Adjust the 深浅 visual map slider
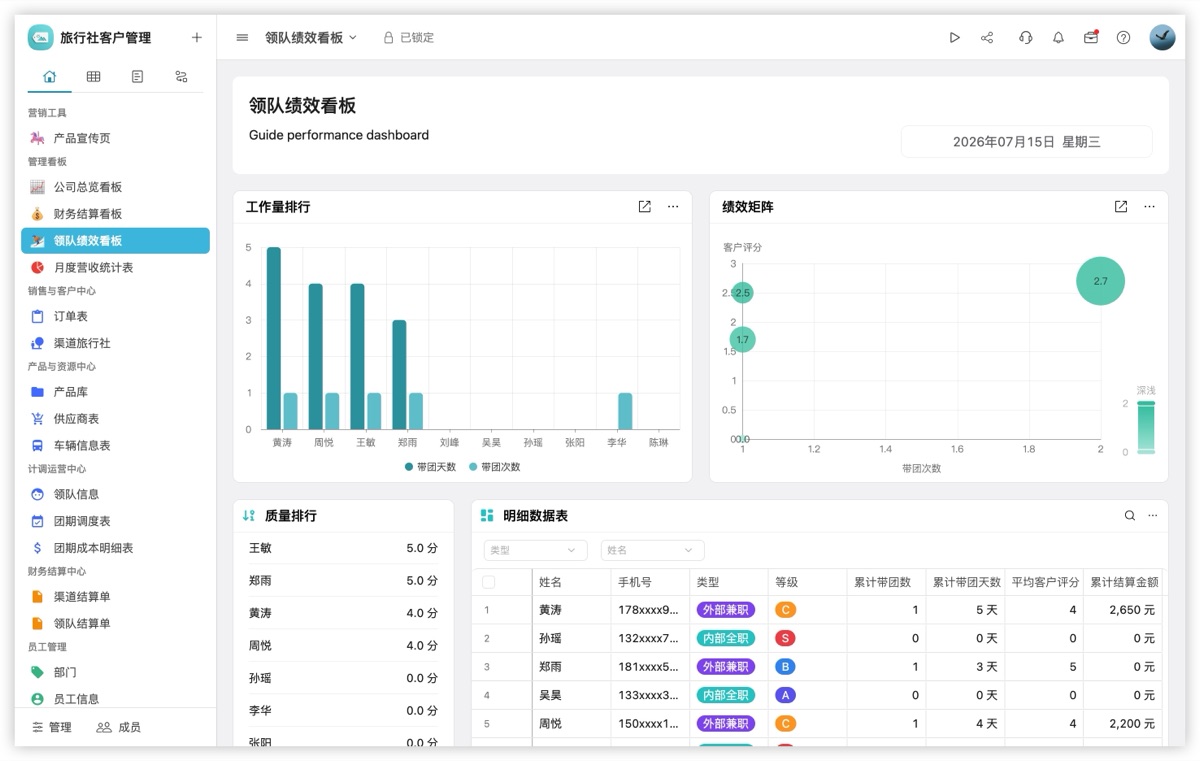This screenshot has width=1200, height=761. pyautogui.click(x=1146, y=428)
